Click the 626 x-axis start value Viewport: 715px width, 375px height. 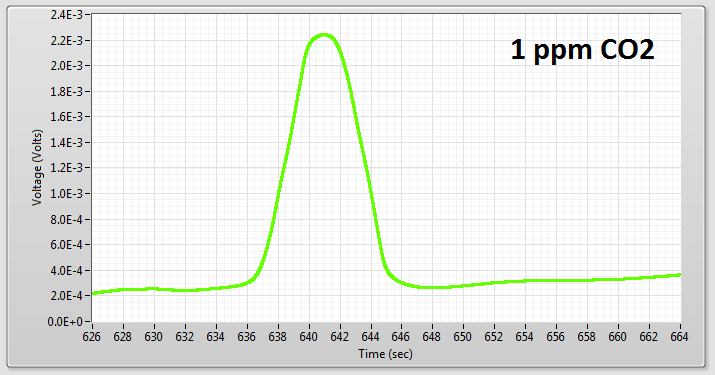(x=92, y=337)
